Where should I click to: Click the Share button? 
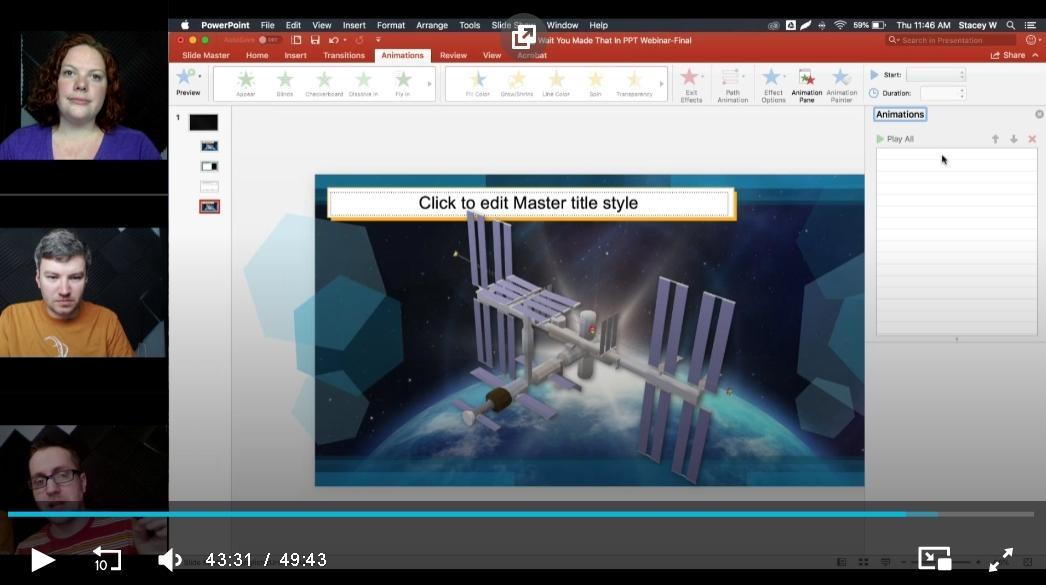tap(1007, 55)
